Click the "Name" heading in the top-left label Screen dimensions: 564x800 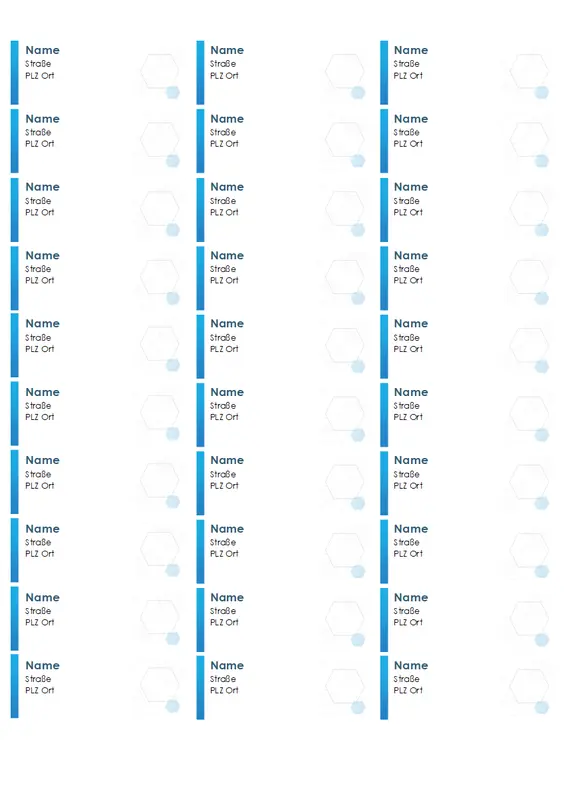pos(42,50)
